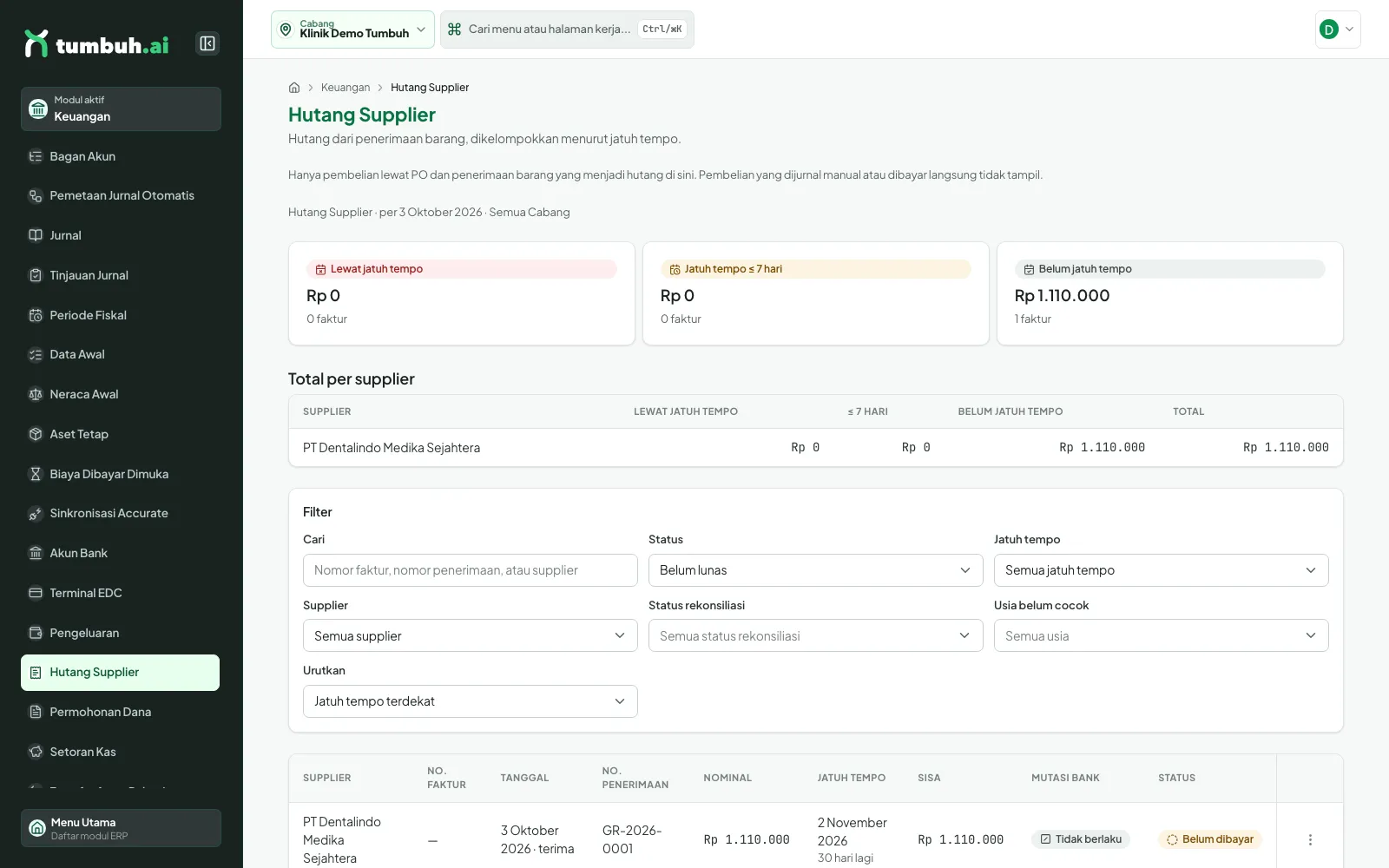Open the Urutkan sort dropdown
This screenshot has width=1389, height=868.
click(471, 701)
